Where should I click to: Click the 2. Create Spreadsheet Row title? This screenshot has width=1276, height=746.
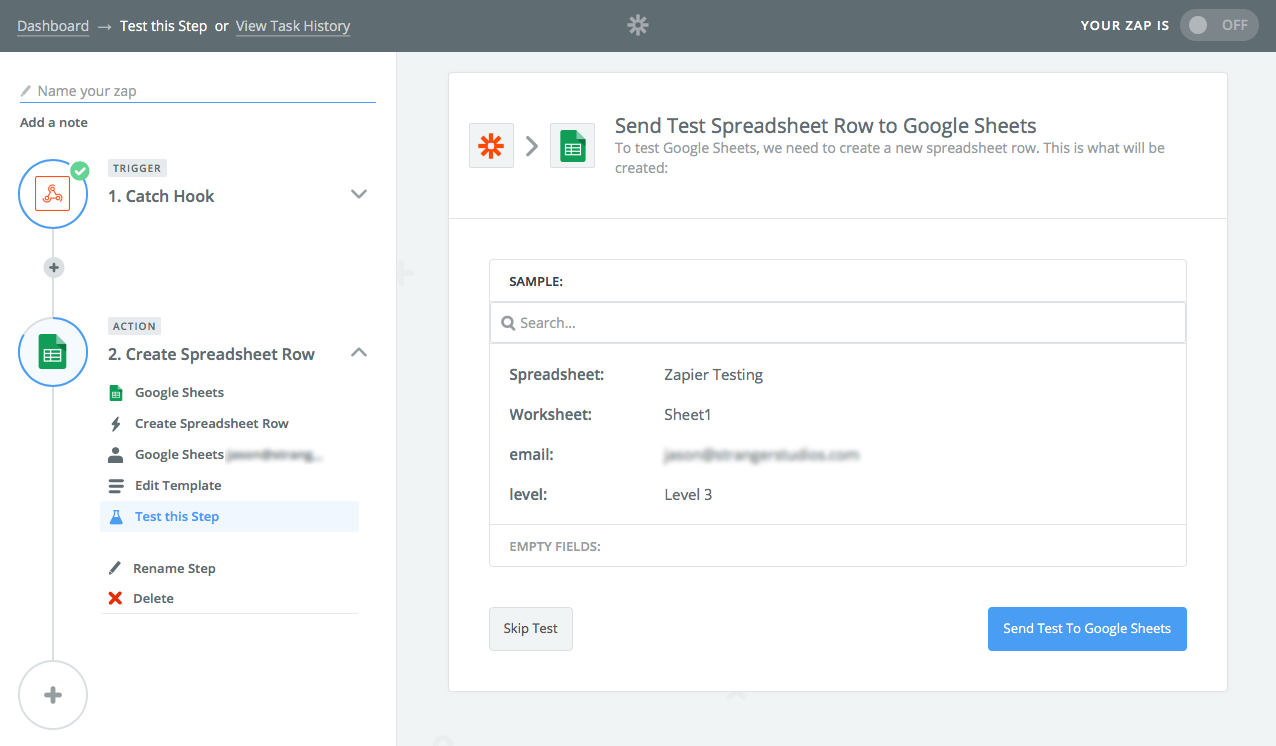[x=211, y=354]
